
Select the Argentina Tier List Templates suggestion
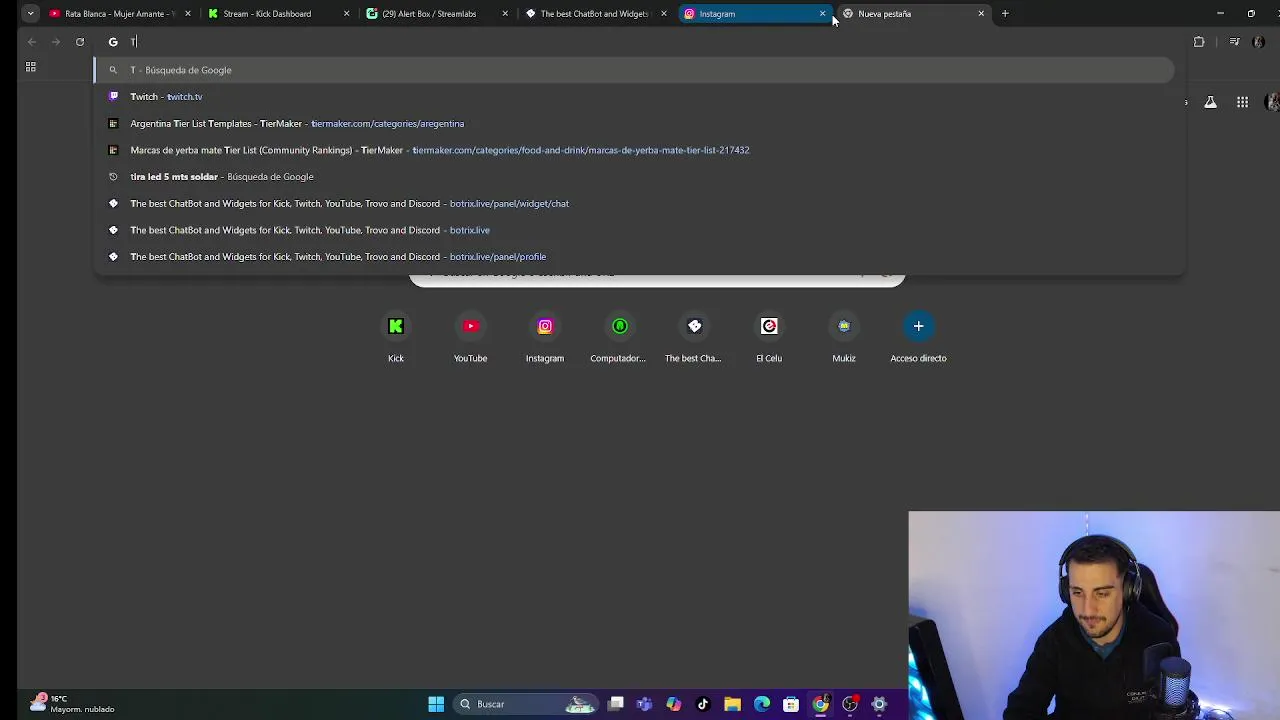[634, 124]
